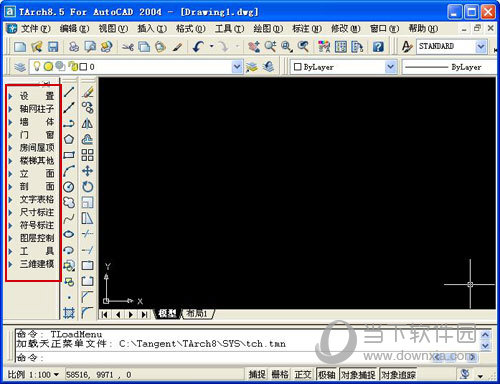Click the Zoom Realtime magnifier icon
The image size is (500, 385).
[x=270, y=47]
